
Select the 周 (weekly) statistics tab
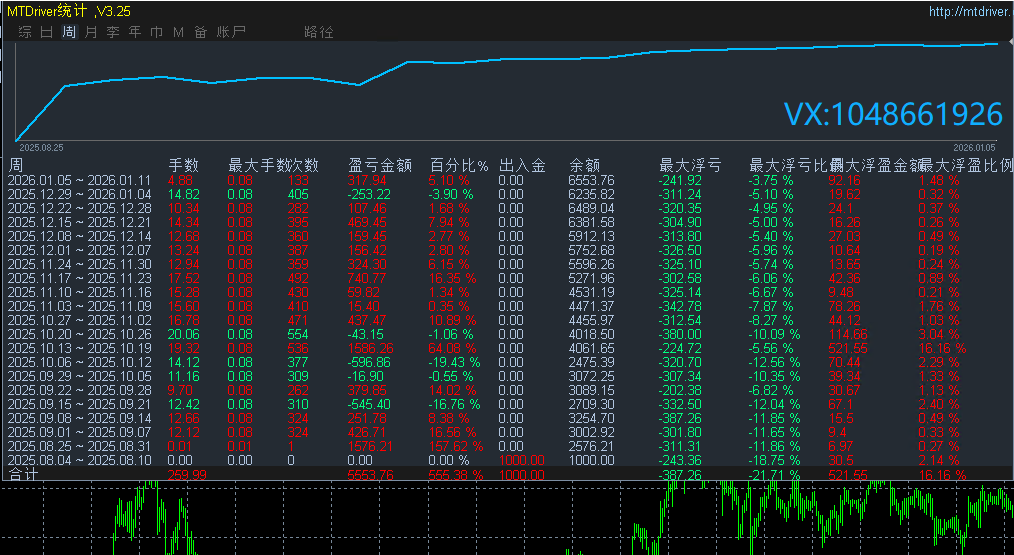(69, 32)
